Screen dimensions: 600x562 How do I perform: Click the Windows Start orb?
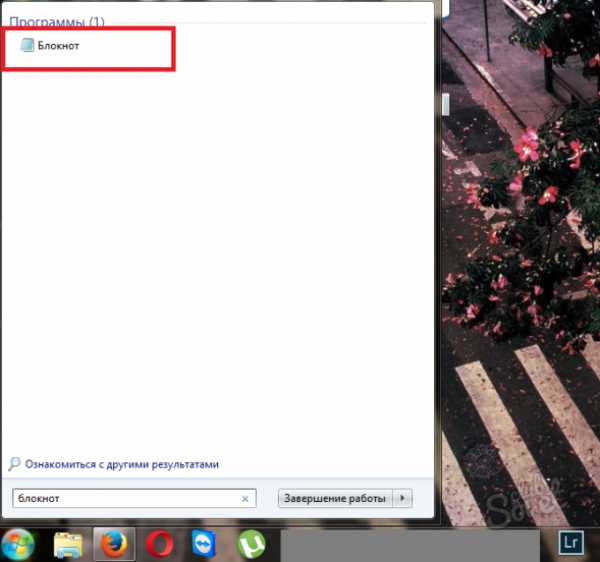coord(18,544)
